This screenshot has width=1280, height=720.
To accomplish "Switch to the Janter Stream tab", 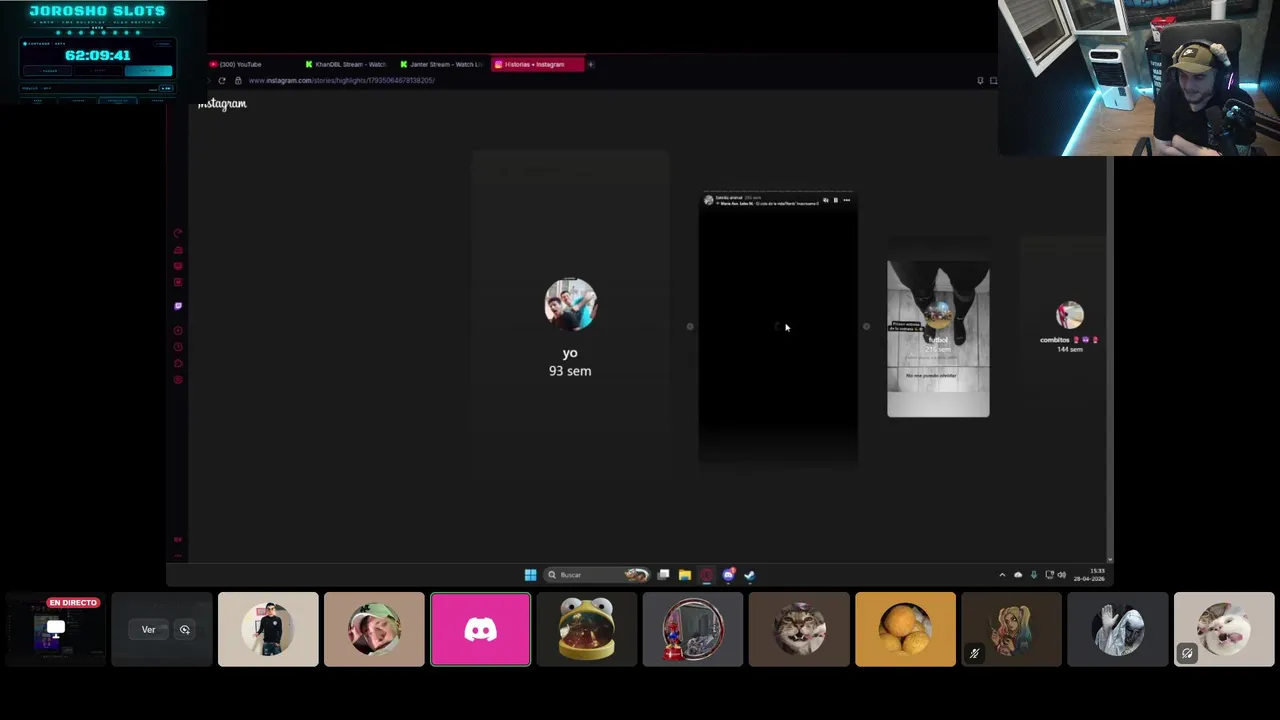I will [440, 64].
